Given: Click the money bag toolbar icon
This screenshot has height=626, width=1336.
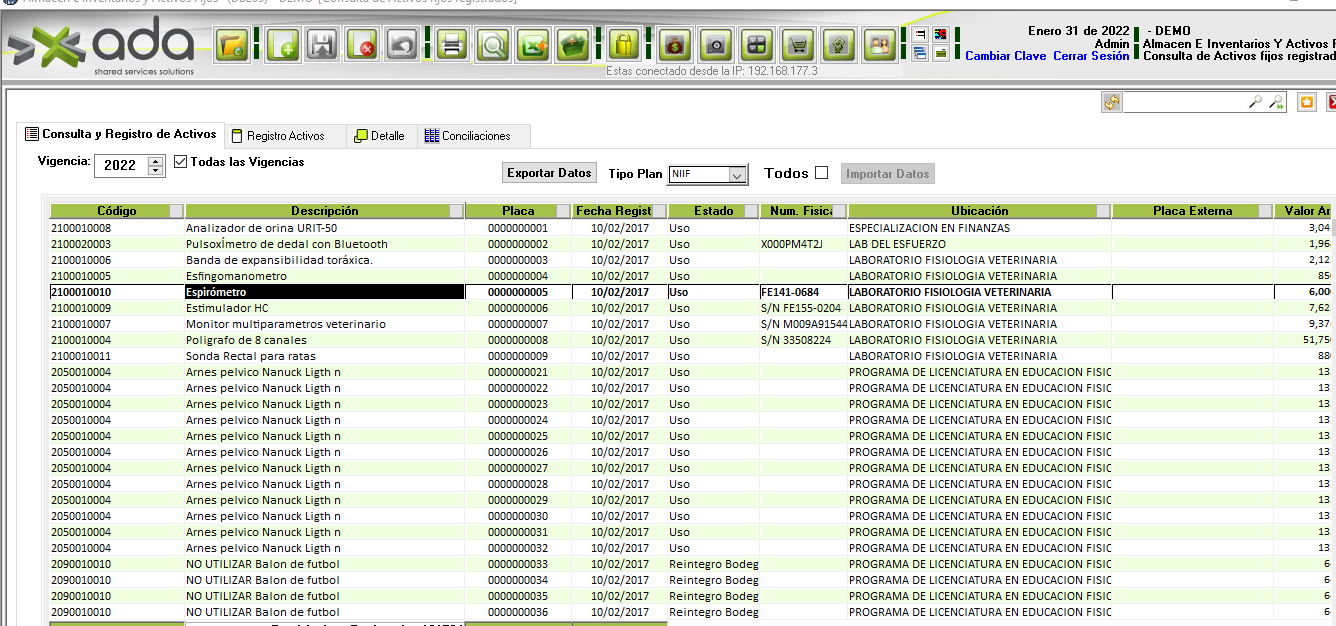Looking at the screenshot, I should [674, 45].
